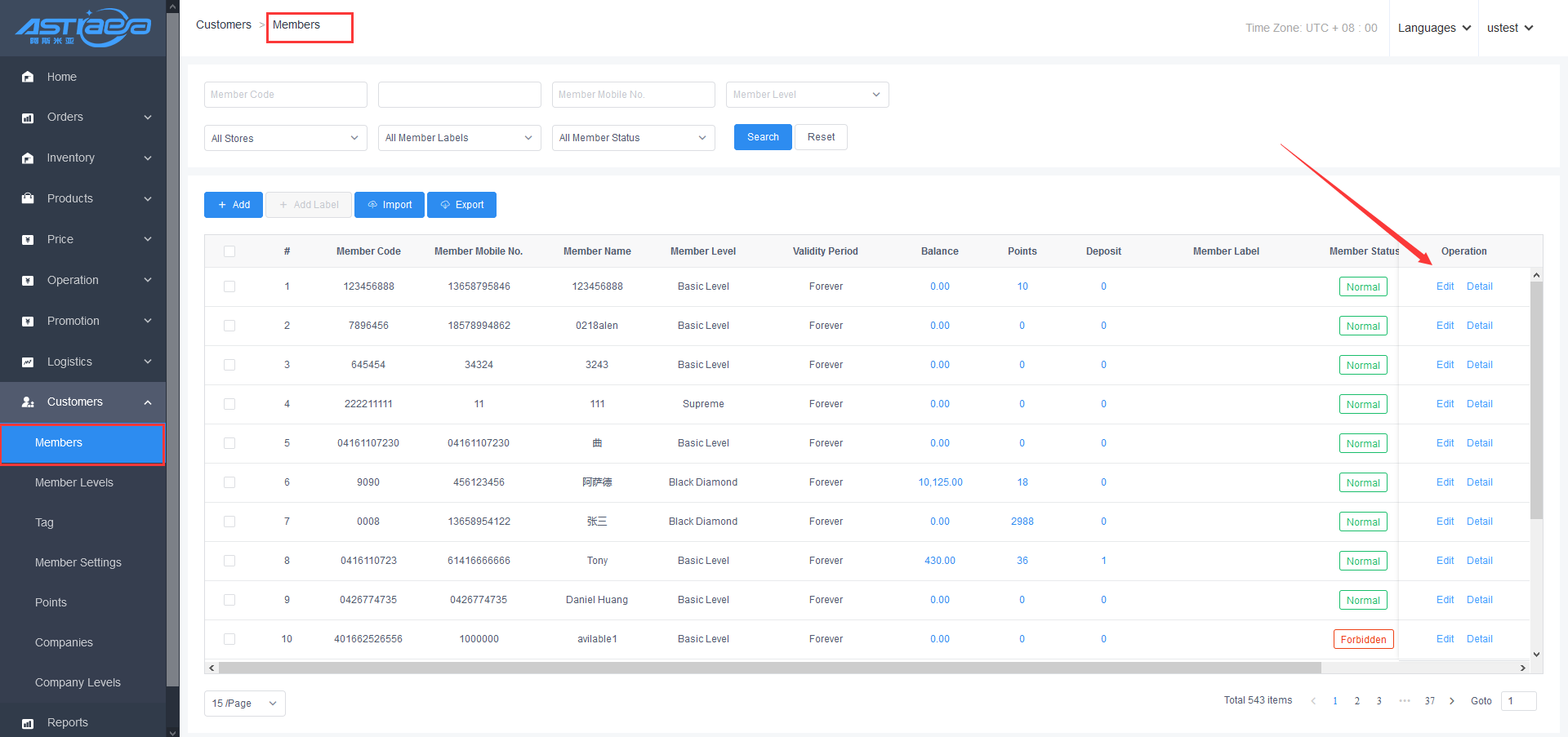
Task: Toggle the select-all checkbox in table header
Action: click(x=229, y=251)
